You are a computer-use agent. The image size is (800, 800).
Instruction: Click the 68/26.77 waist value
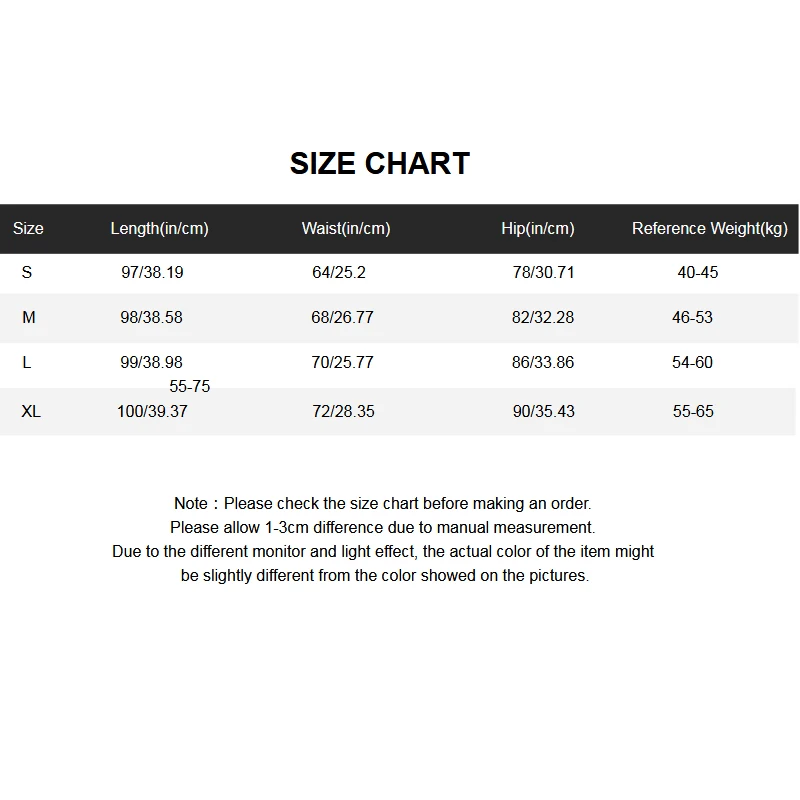pyautogui.click(x=342, y=317)
